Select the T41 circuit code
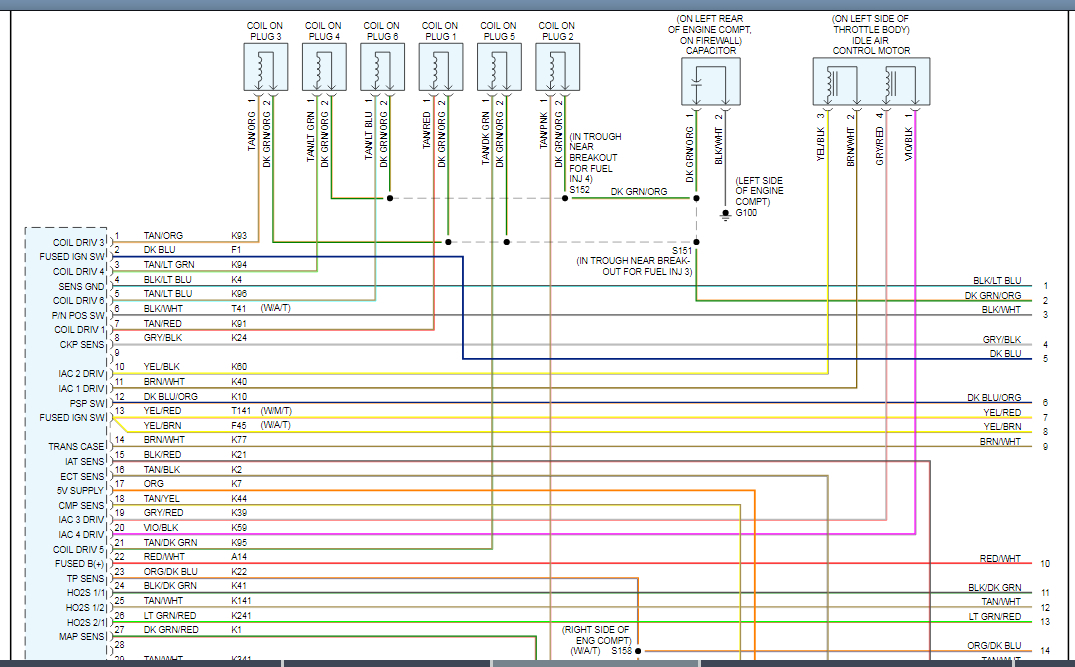 coord(239,308)
